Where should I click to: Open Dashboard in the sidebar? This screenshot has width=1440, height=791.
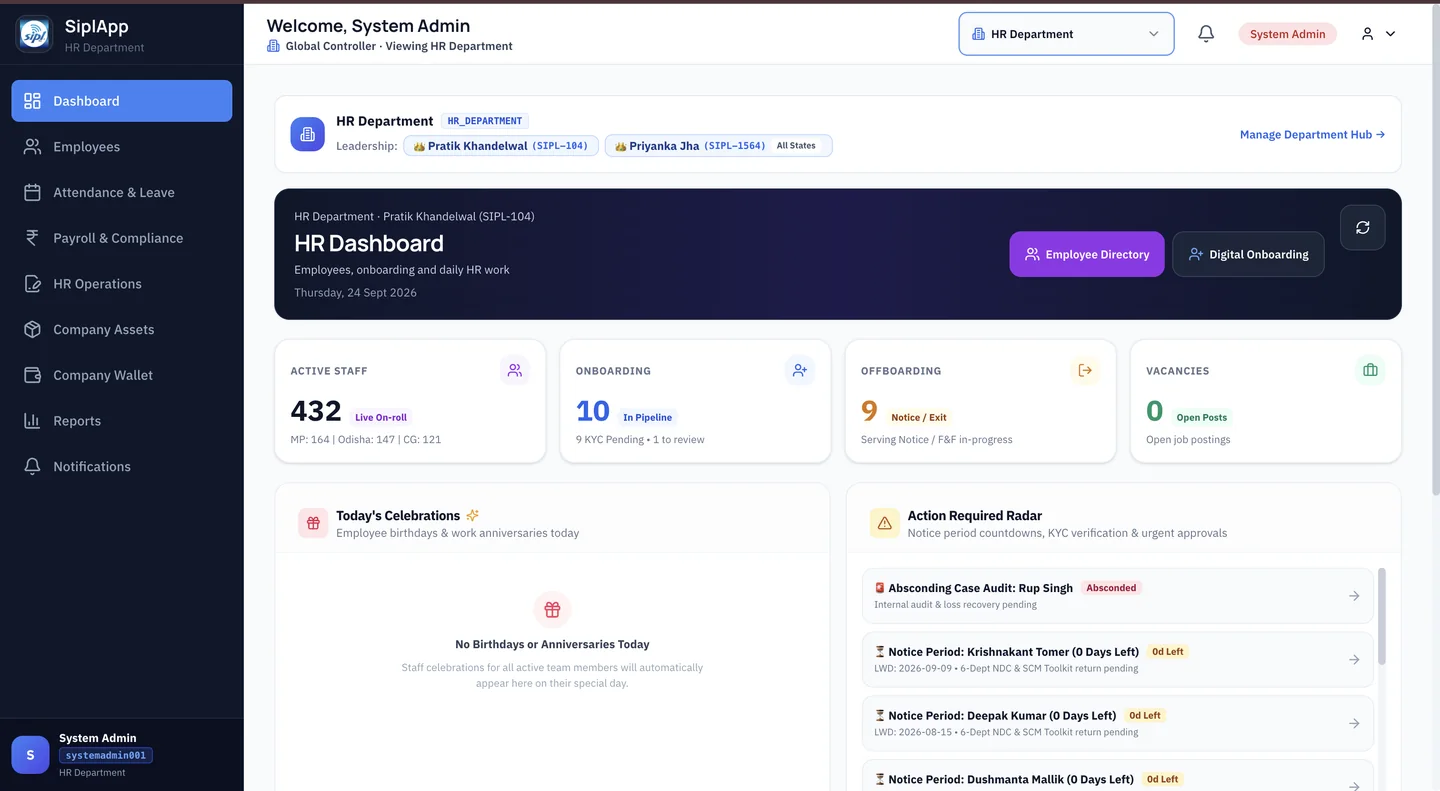pyautogui.click(x=122, y=101)
